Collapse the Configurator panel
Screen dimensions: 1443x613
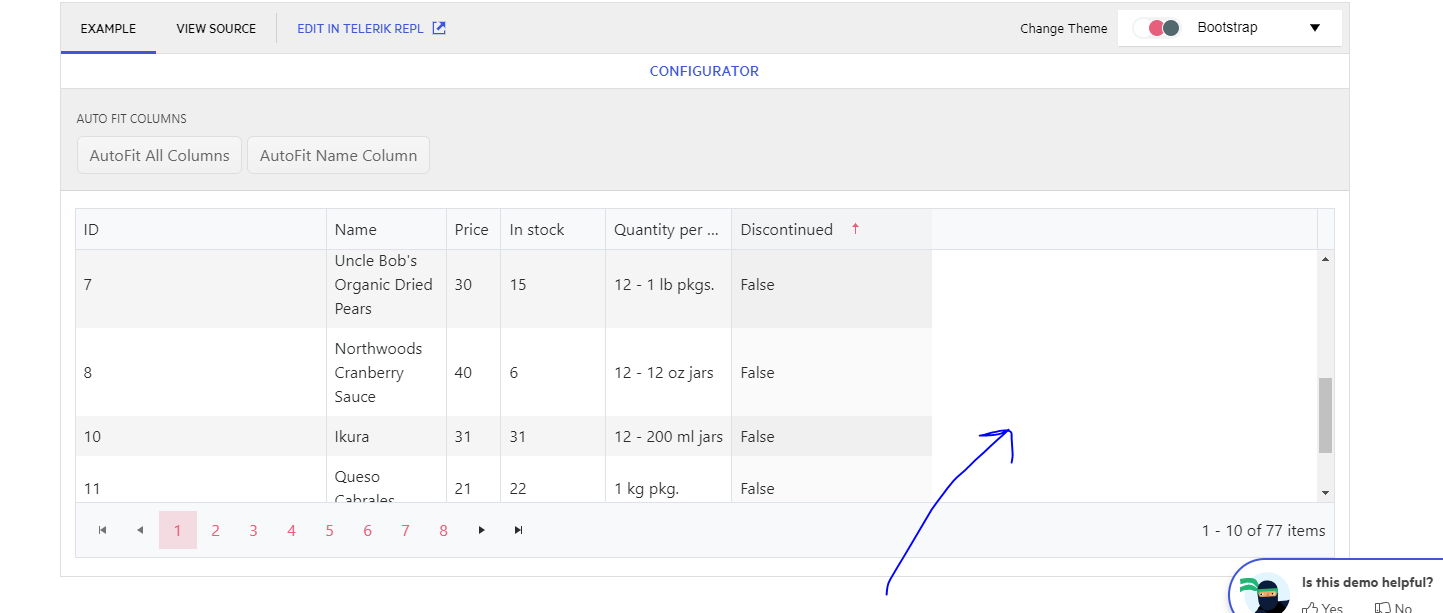(704, 71)
